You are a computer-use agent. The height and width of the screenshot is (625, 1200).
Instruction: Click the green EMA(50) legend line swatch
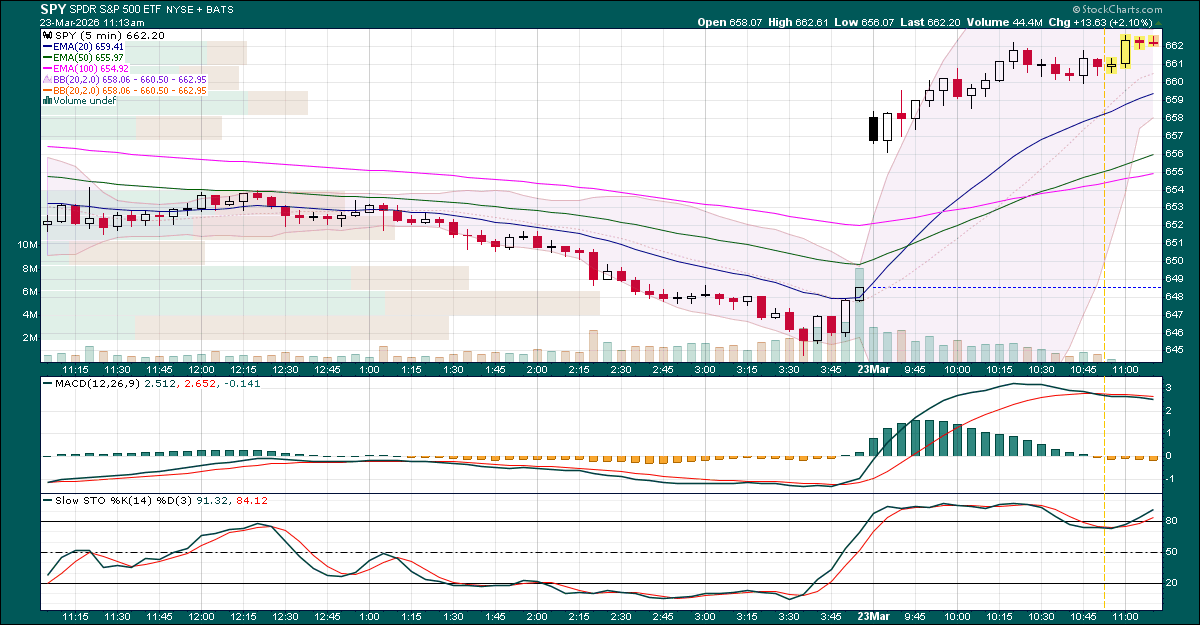[50, 58]
